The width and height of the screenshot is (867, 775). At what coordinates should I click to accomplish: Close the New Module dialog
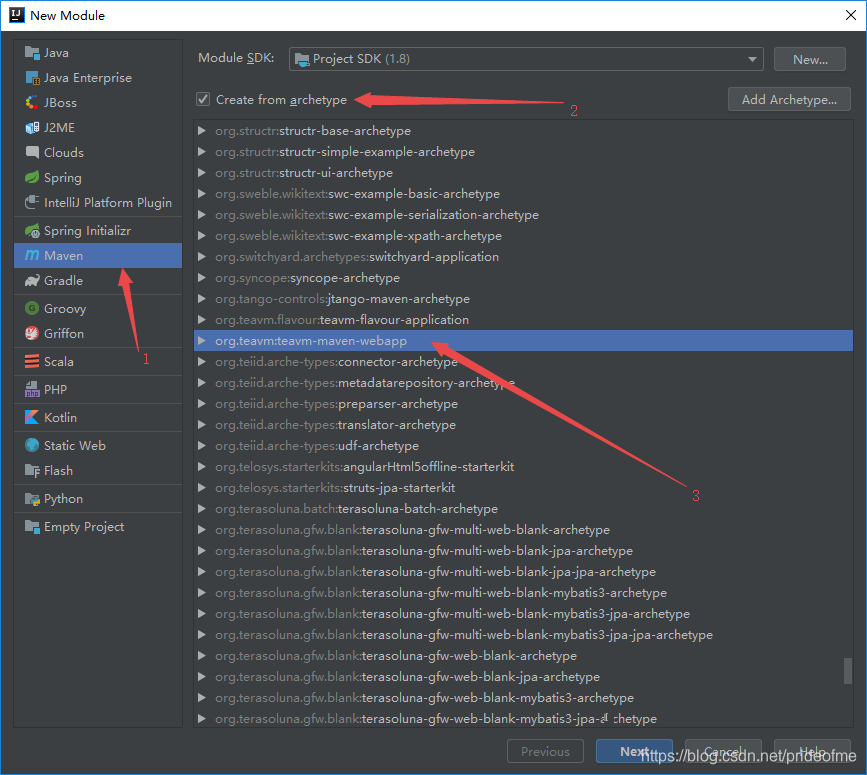[851, 15]
